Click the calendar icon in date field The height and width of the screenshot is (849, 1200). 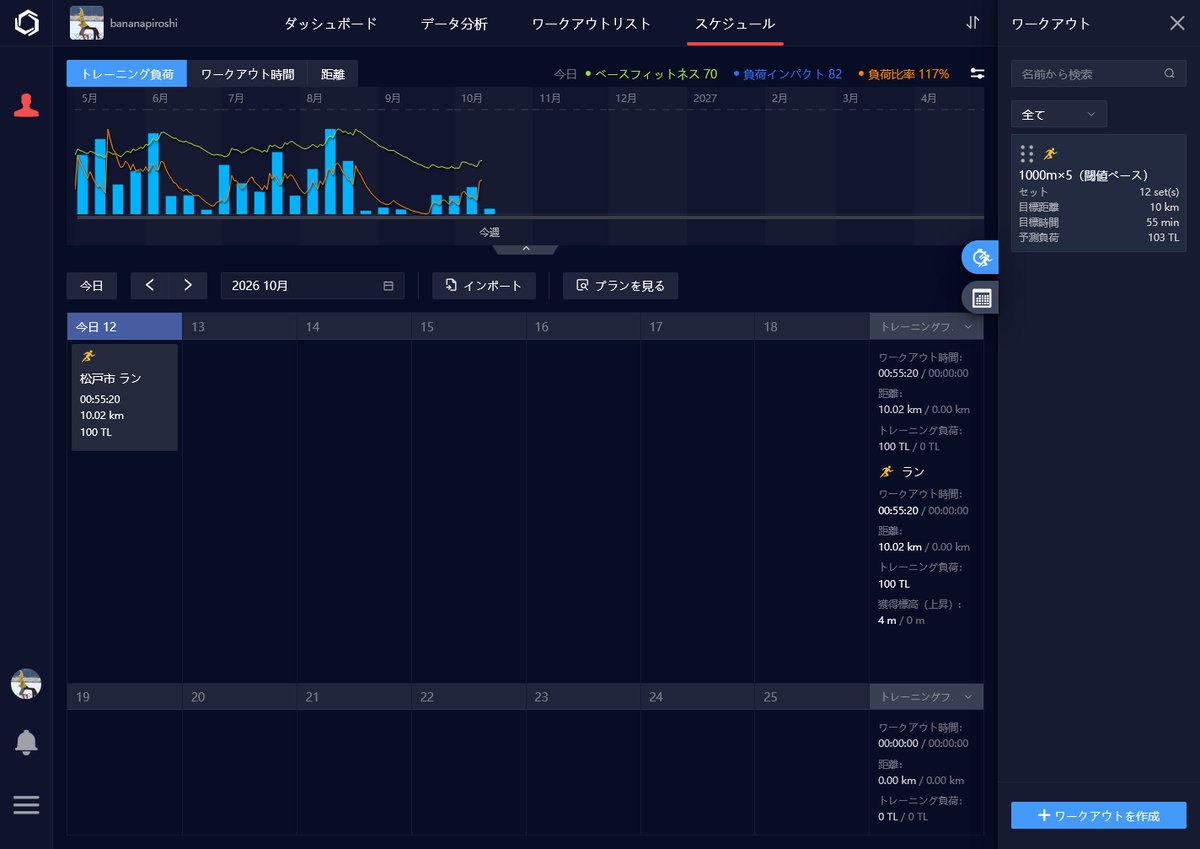388,286
